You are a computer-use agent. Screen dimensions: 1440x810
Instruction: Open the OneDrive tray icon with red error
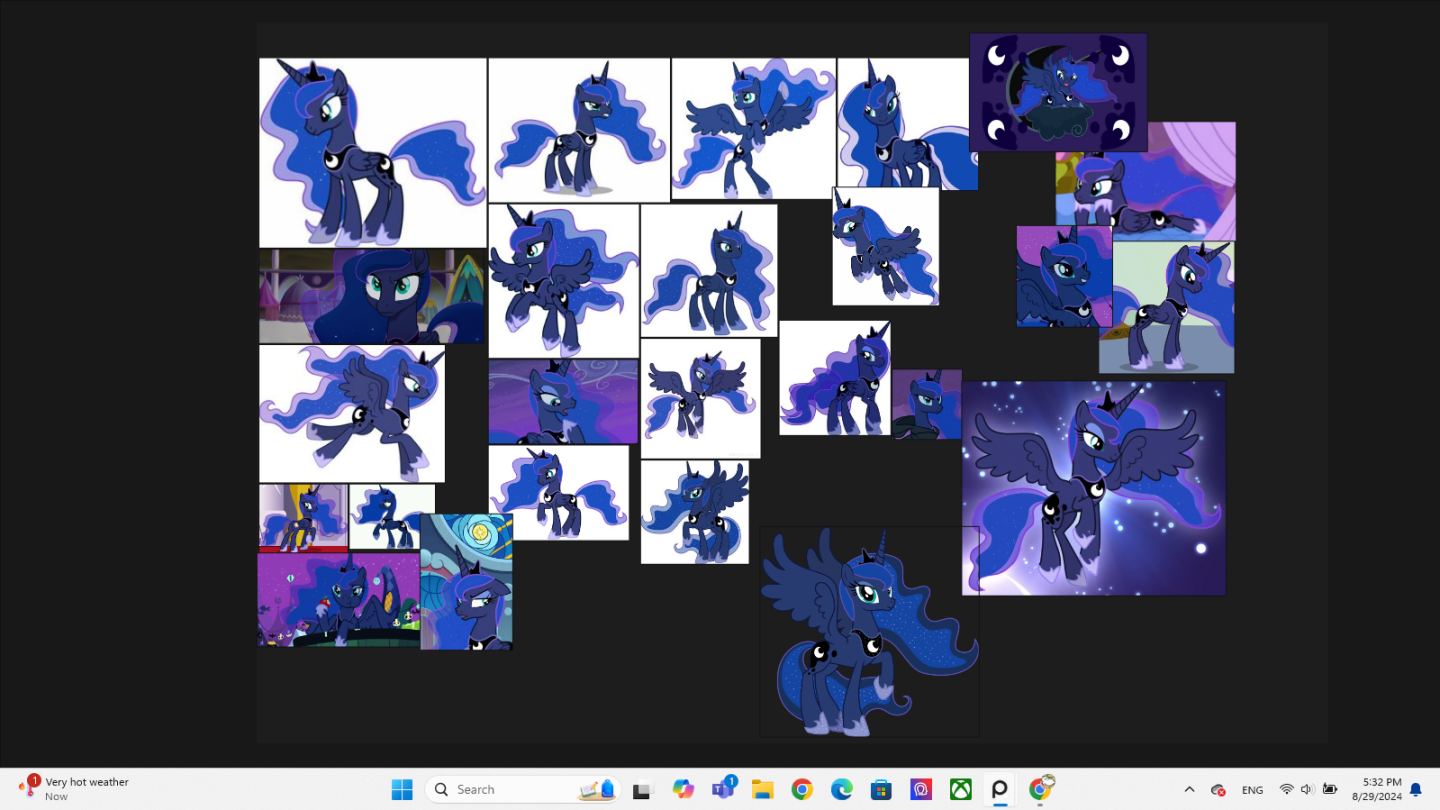[1218, 790]
